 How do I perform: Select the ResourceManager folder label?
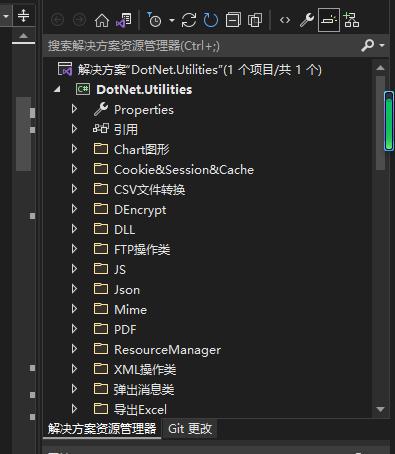point(167,350)
